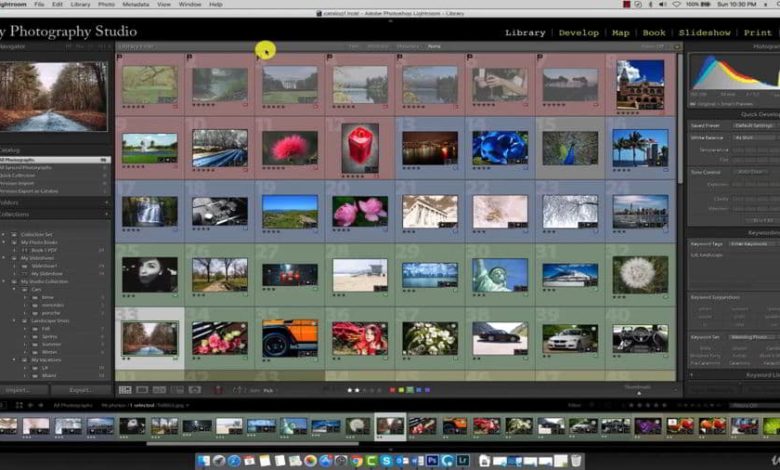This screenshot has width=780, height=470.
Task: Collapse the My Vacations collection set
Action: point(14,360)
